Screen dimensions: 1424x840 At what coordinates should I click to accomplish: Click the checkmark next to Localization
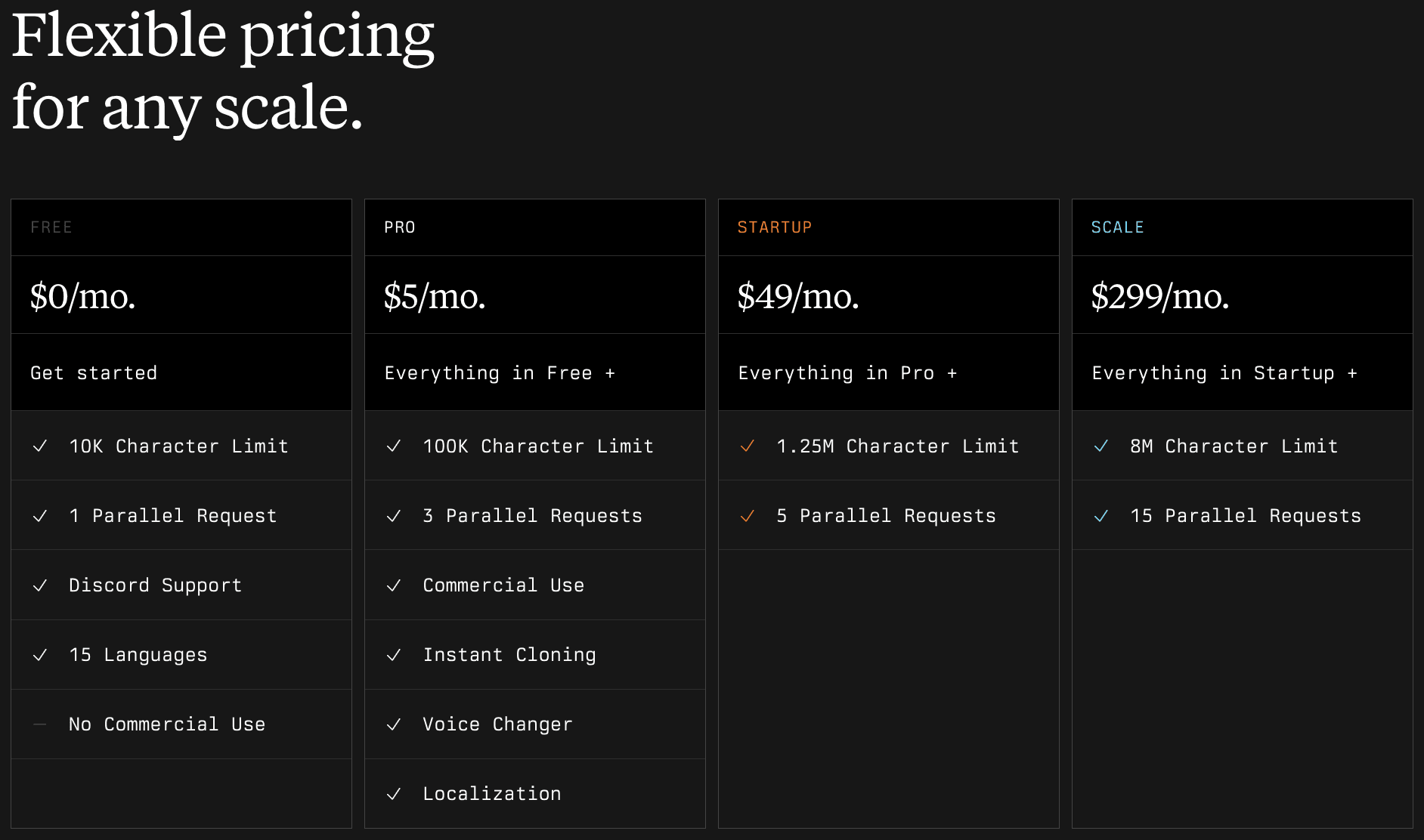click(x=394, y=794)
